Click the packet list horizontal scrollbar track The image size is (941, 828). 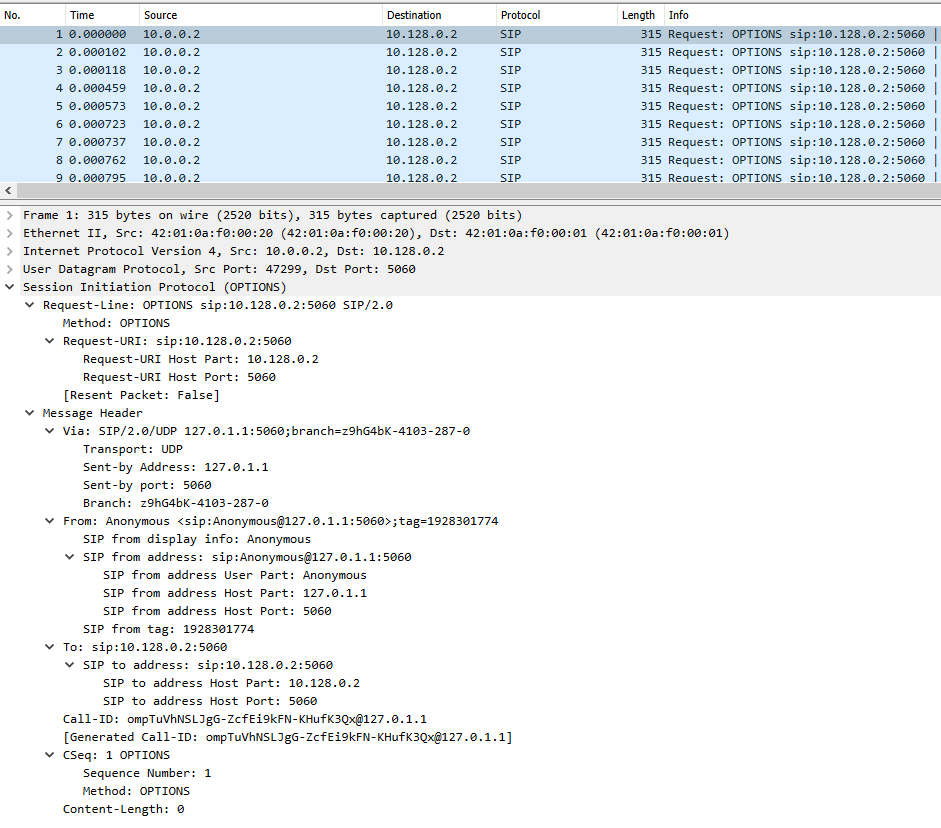[x=478, y=190]
